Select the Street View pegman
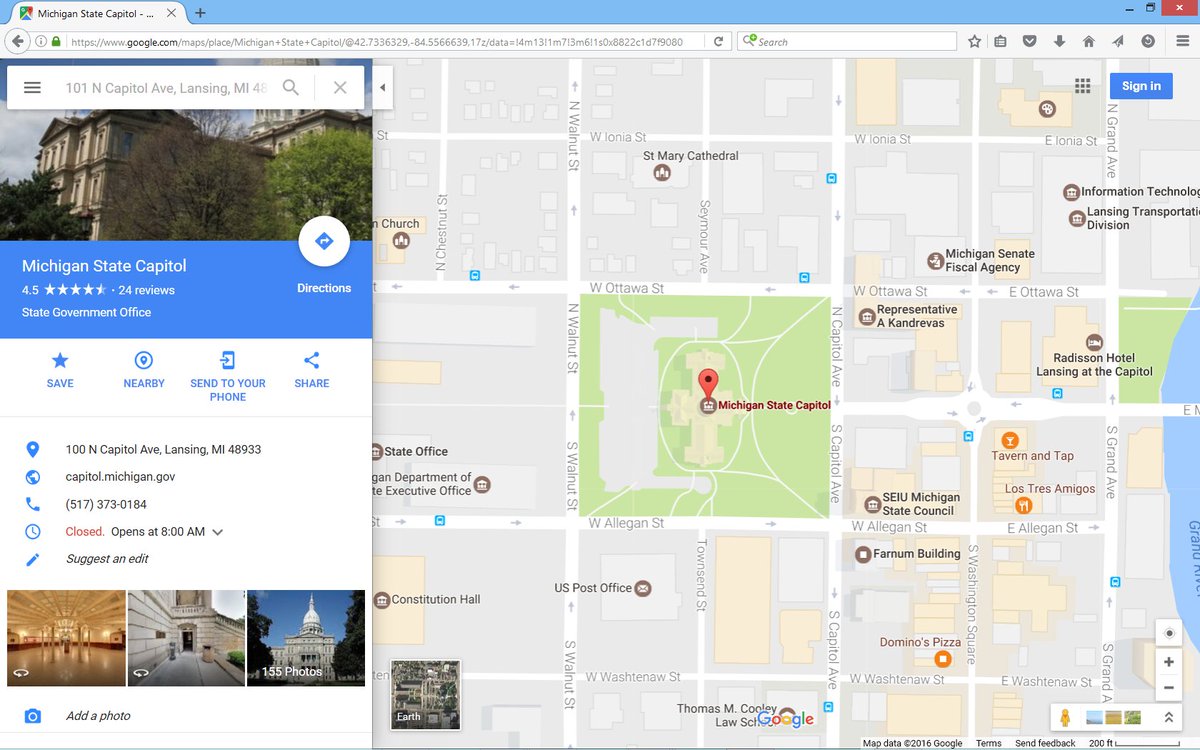This screenshot has height=750, width=1200. tap(1065, 718)
